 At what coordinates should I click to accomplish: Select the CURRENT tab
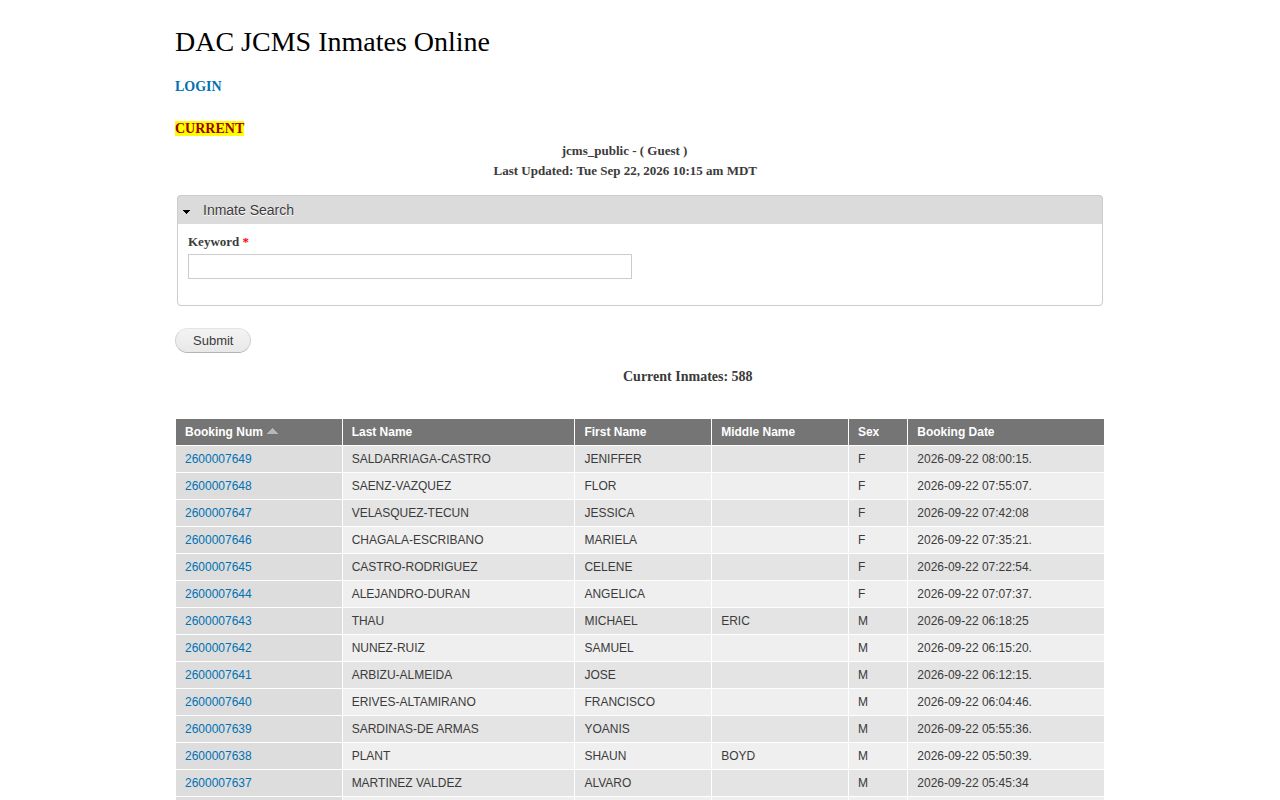coord(209,128)
